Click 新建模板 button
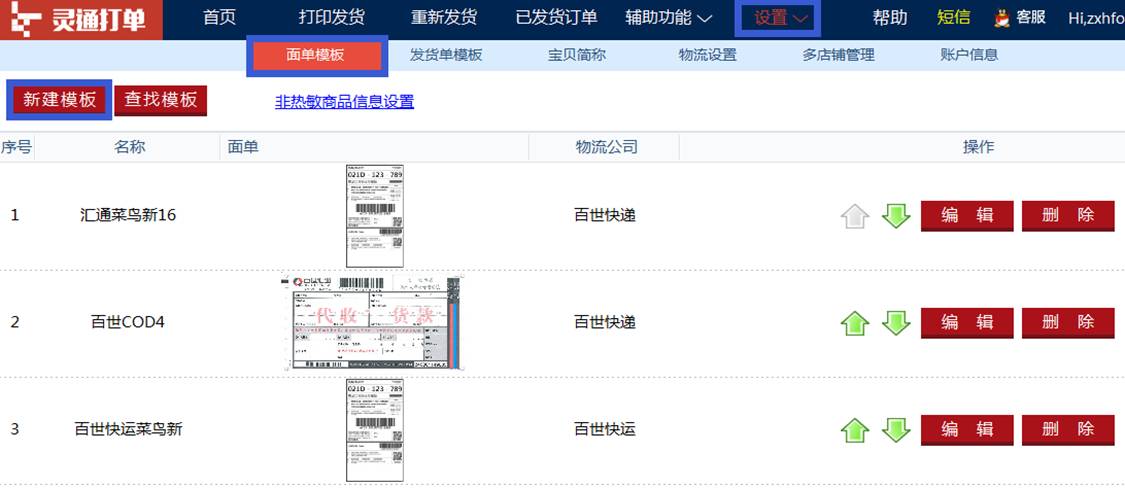The width and height of the screenshot is (1125, 488). point(60,100)
